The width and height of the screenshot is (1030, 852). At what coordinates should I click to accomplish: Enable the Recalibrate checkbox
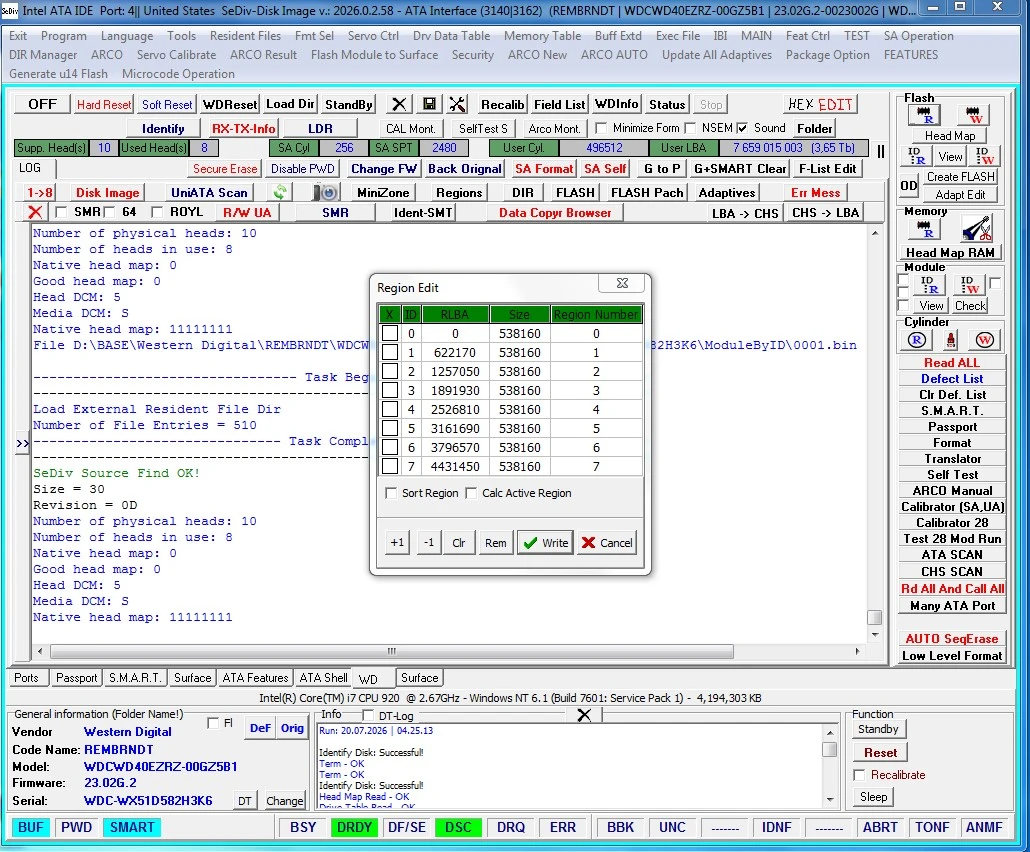(859, 775)
